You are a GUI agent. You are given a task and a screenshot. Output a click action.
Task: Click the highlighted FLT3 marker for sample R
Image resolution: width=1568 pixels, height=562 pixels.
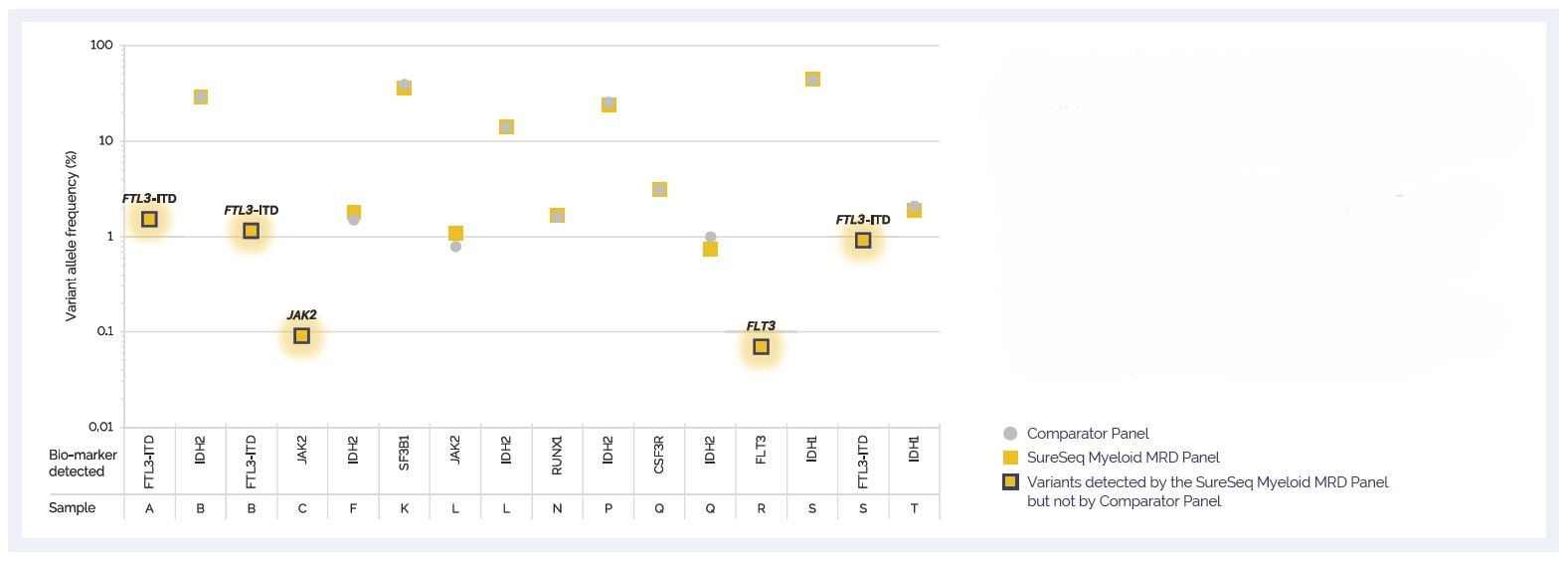point(761,347)
